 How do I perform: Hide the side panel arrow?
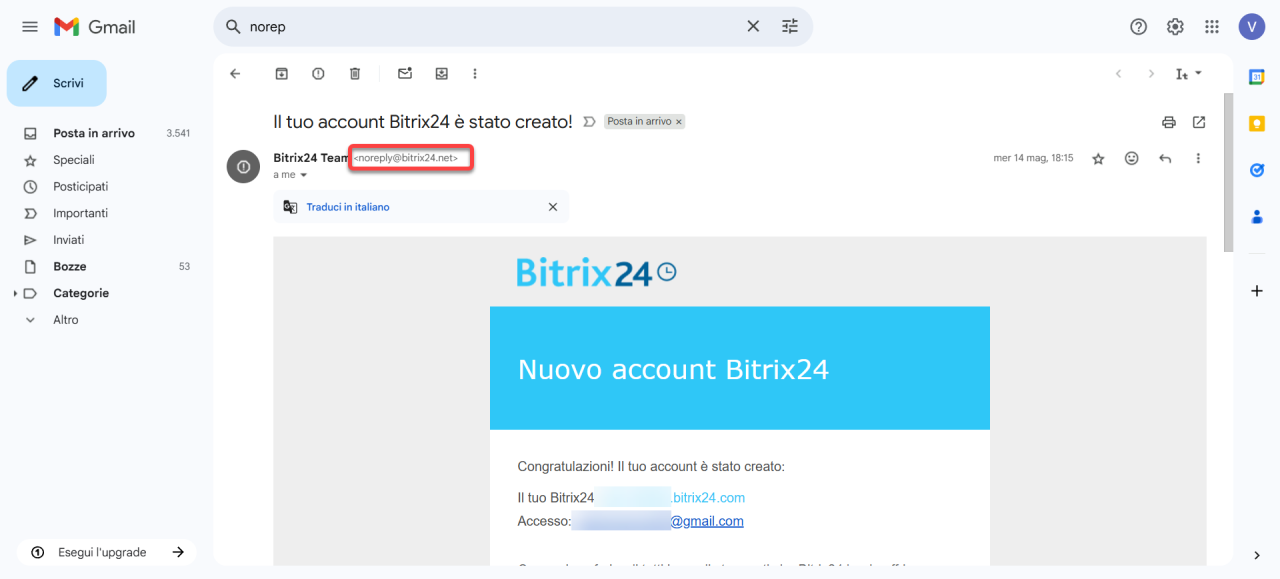1257,555
